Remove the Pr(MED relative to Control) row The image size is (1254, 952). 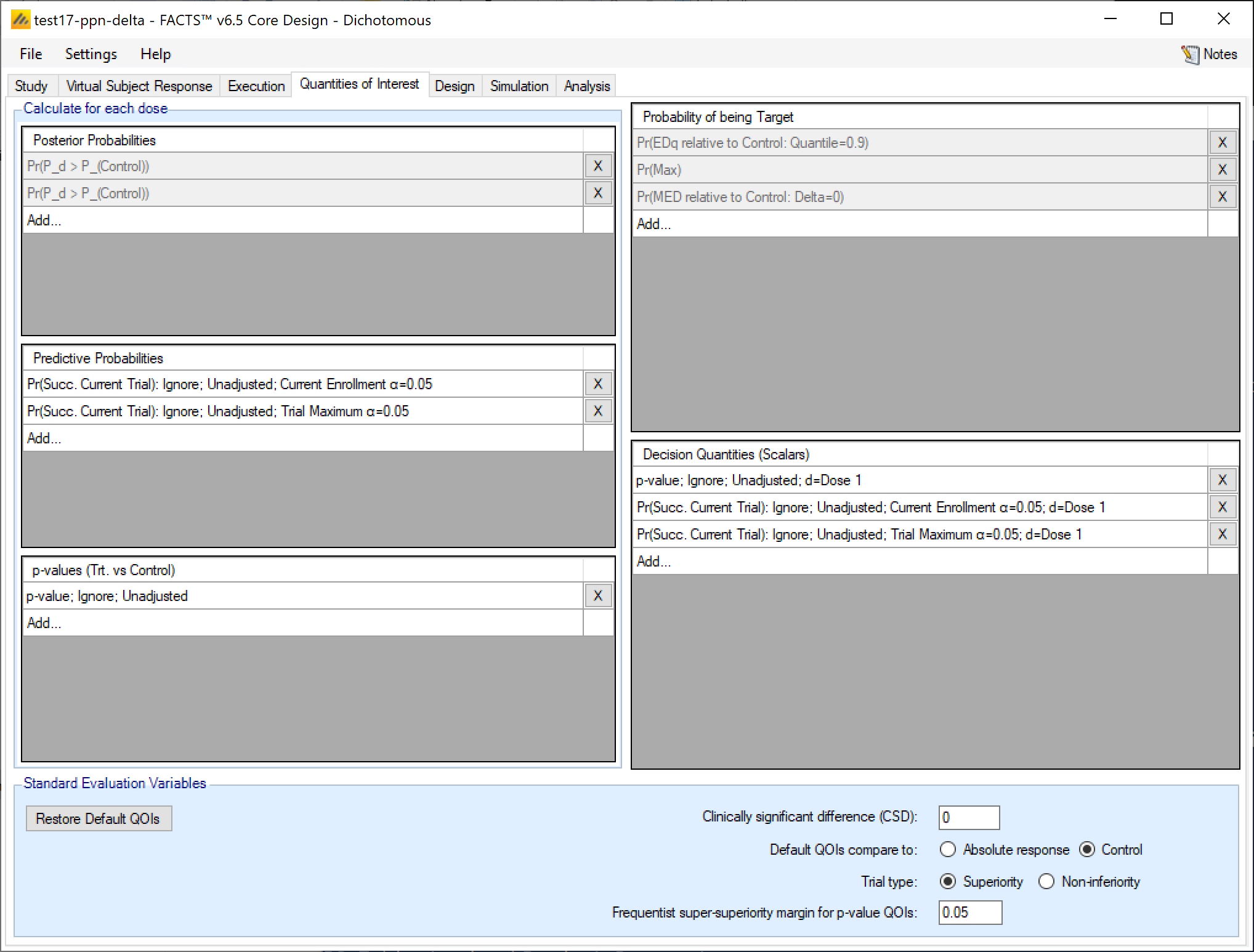[1222, 196]
